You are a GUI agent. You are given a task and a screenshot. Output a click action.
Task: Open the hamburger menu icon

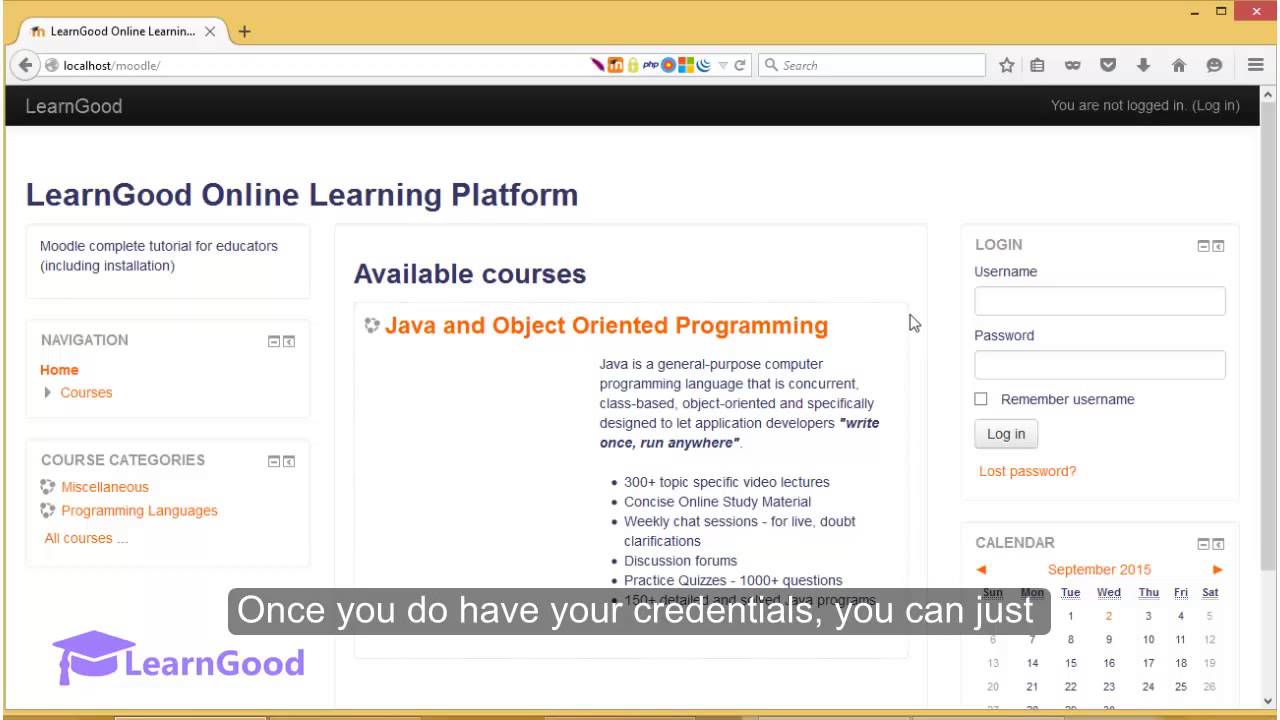click(x=1256, y=65)
